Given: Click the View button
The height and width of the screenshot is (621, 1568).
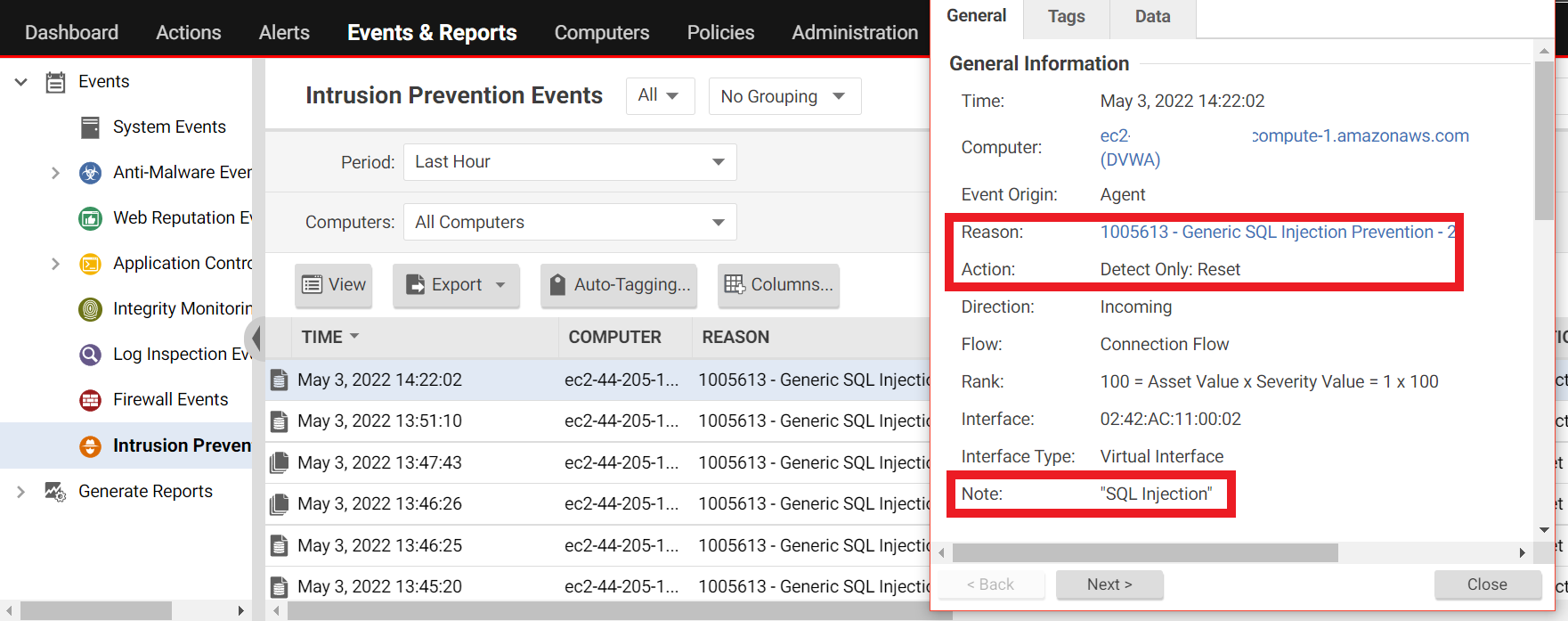Looking at the screenshot, I should point(334,285).
